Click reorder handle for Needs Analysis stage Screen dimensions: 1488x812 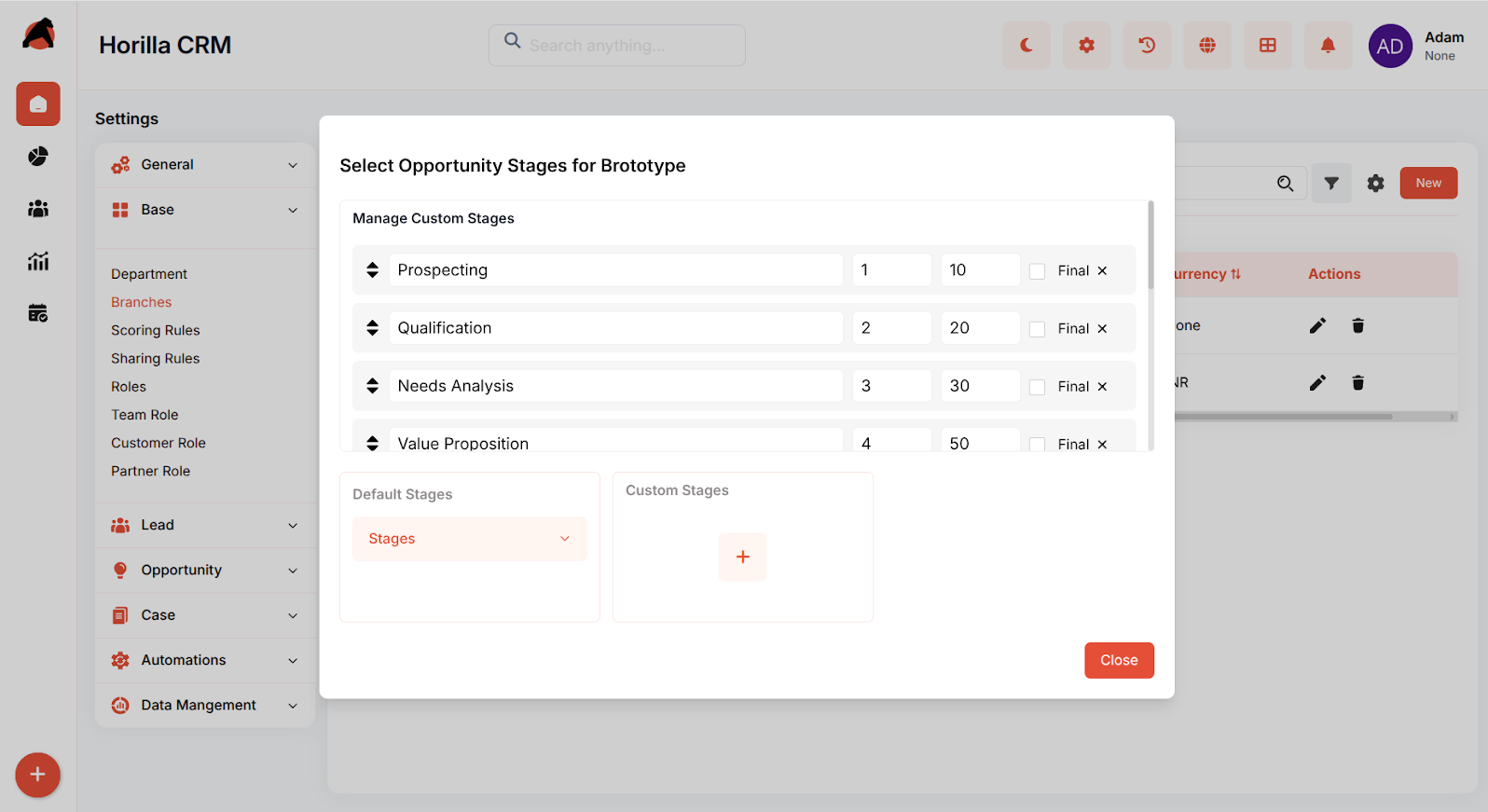click(372, 385)
